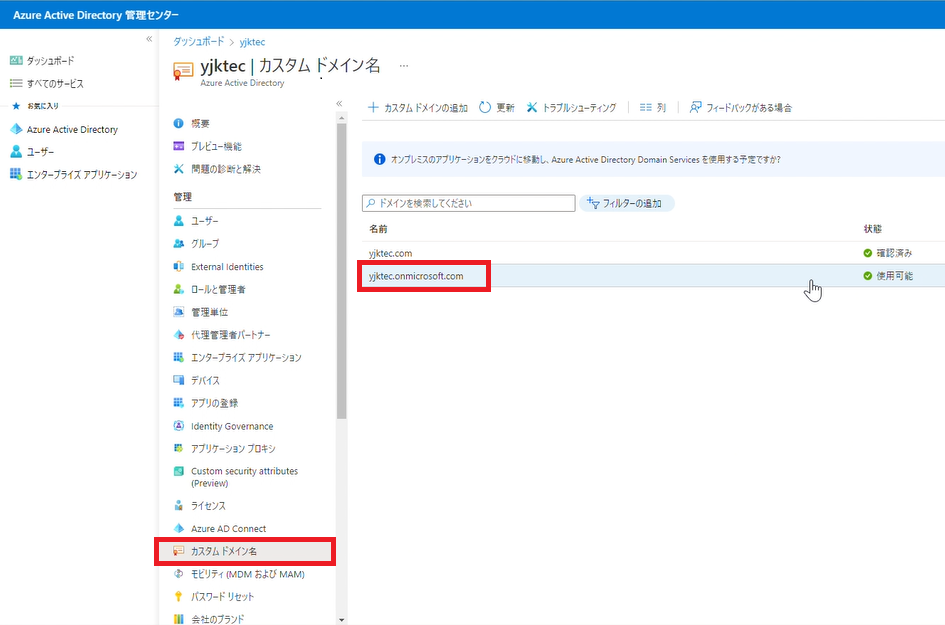Click the お気に入り favorites heading
The image size is (945, 625).
(x=43, y=106)
